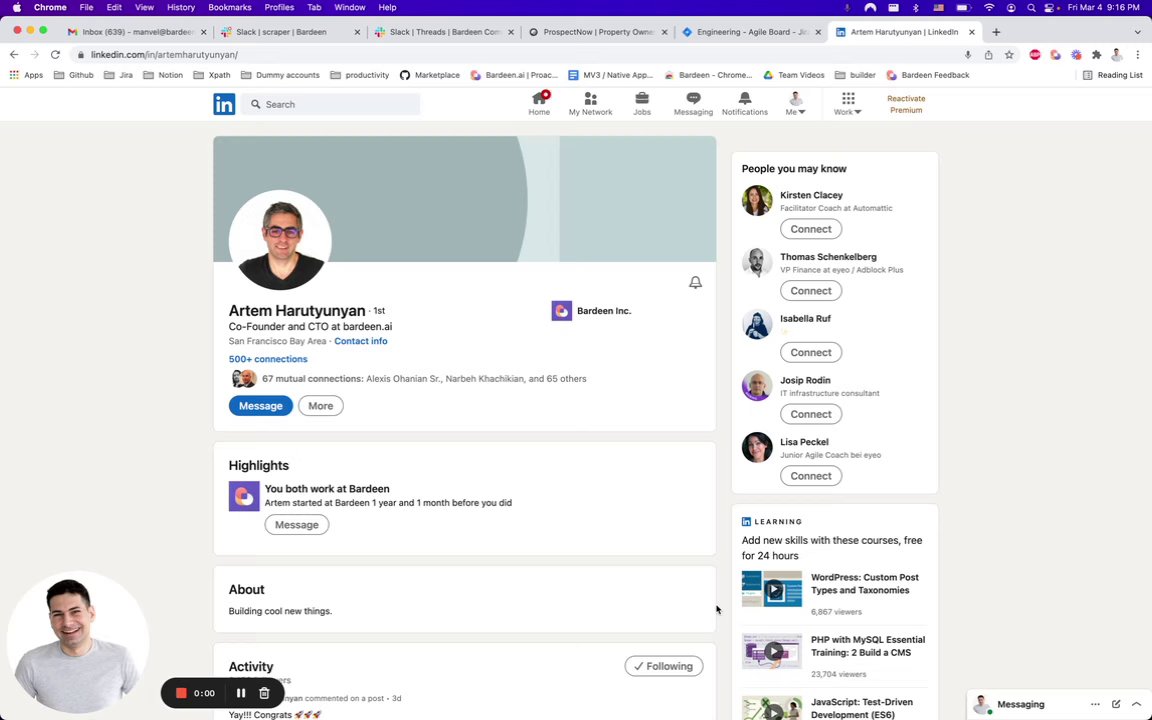
Task: Open Thomas Schenkelberg's avatar
Action: (757, 262)
